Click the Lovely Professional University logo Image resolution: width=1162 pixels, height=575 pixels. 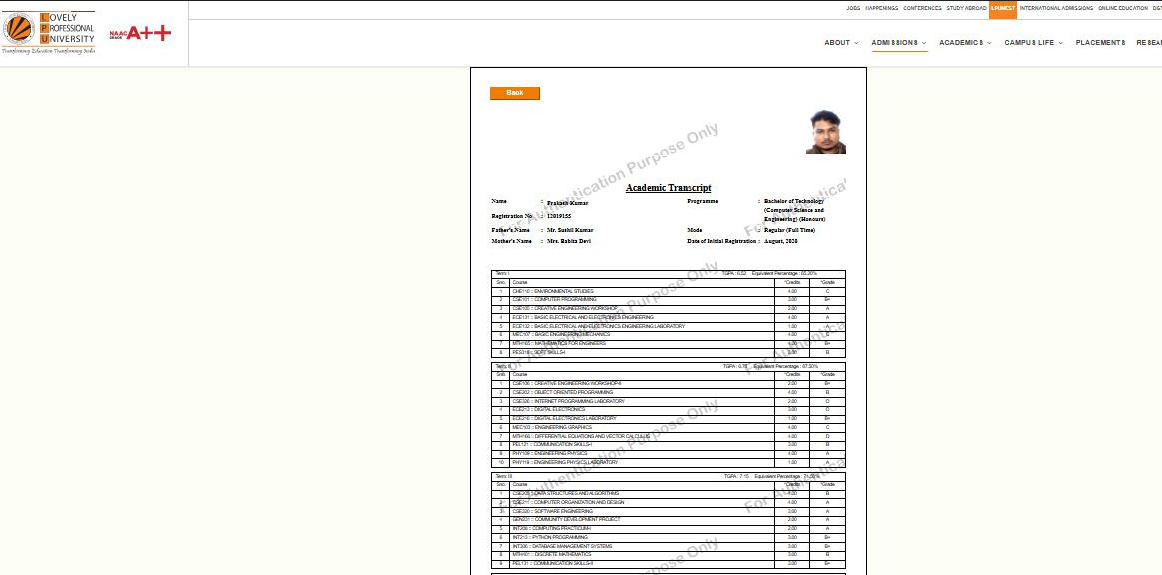(x=49, y=34)
